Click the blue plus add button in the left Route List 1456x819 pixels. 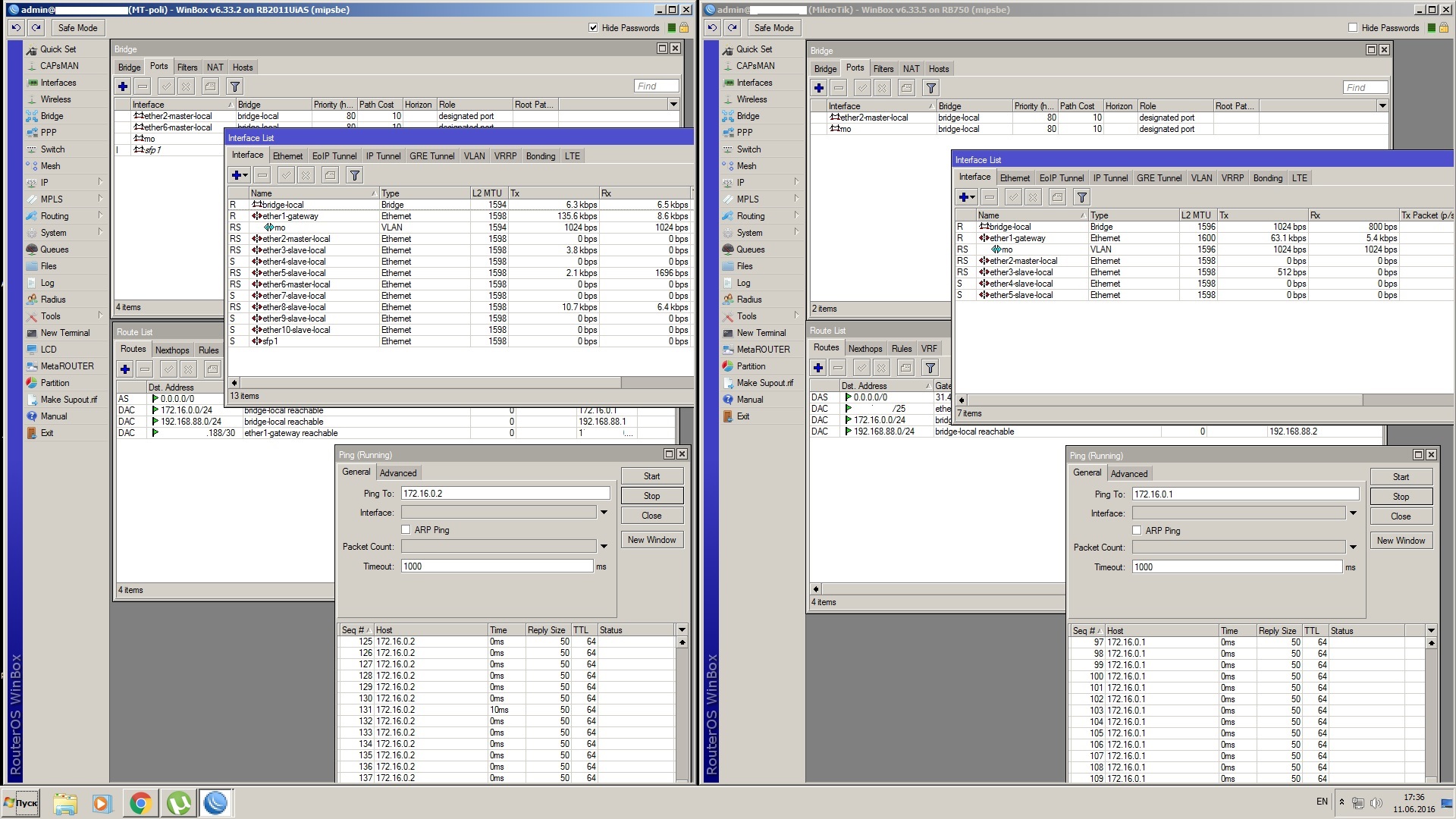(x=125, y=369)
